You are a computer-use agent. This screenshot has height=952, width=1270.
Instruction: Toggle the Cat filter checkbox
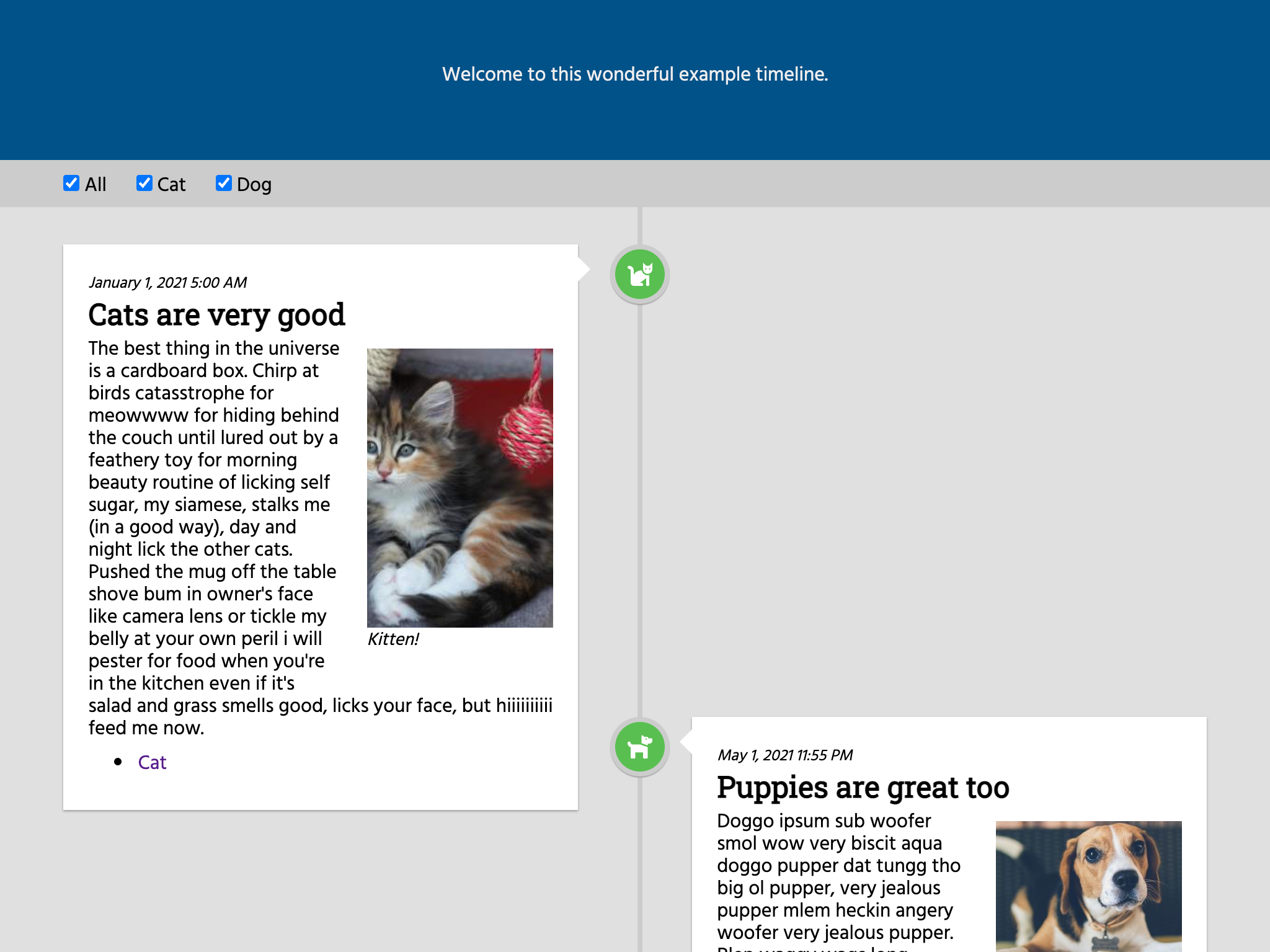[x=144, y=183]
